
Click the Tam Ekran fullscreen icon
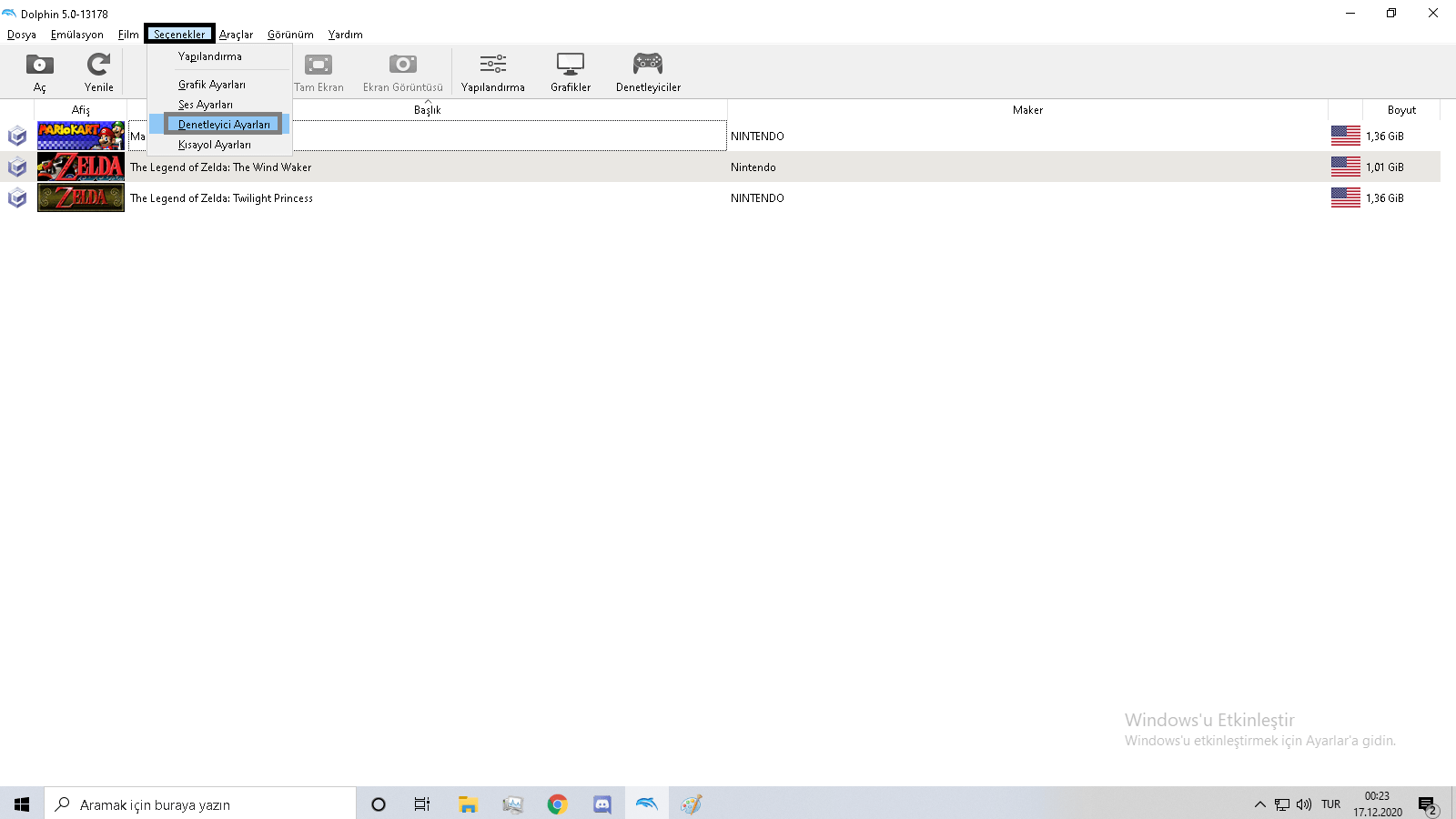pos(318,65)
